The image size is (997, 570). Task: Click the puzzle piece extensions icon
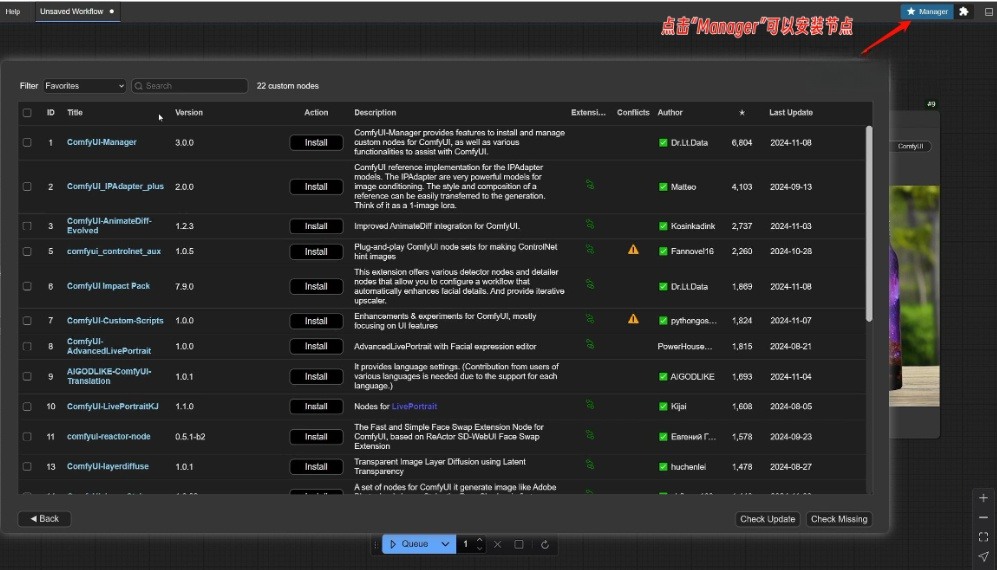[x=963, y=12]
